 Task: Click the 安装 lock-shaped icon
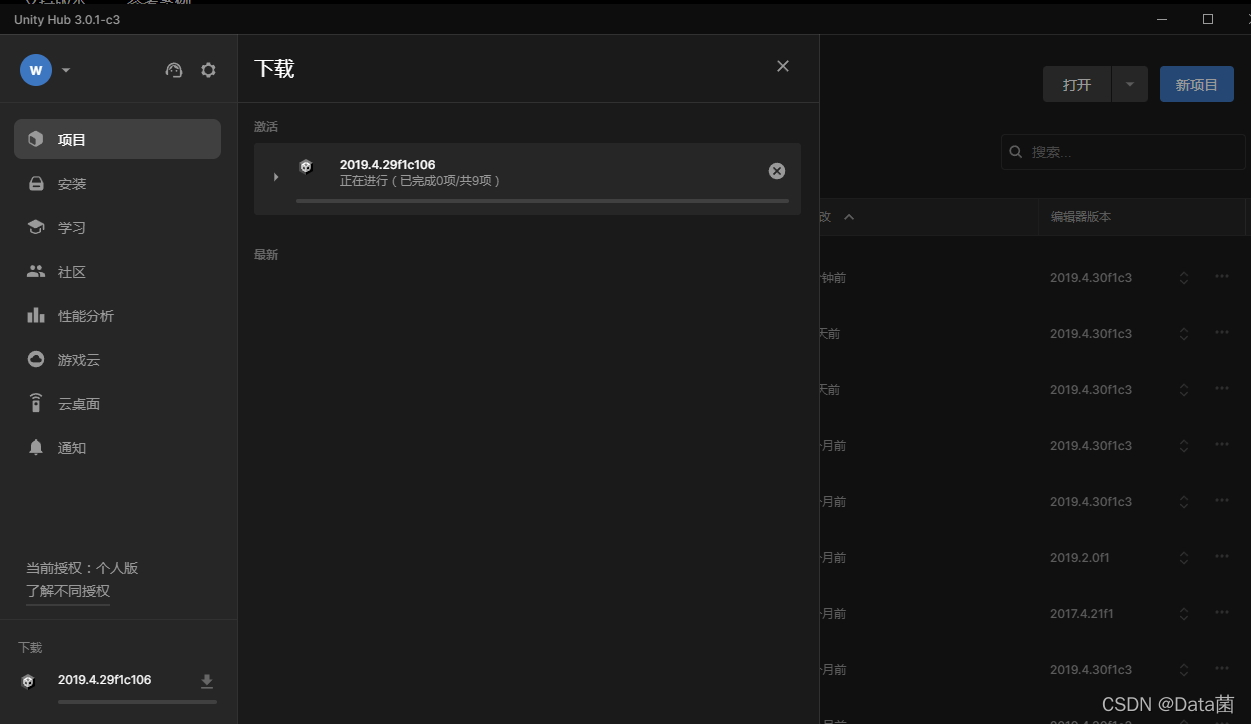[x=36, y=184]
